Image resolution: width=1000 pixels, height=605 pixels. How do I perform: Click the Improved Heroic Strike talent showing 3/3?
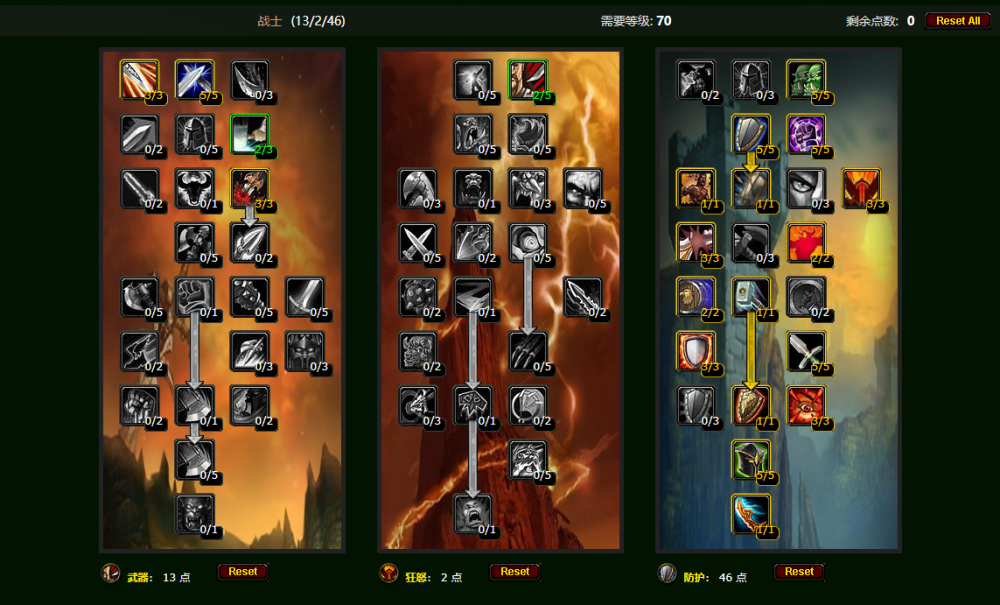139,79
